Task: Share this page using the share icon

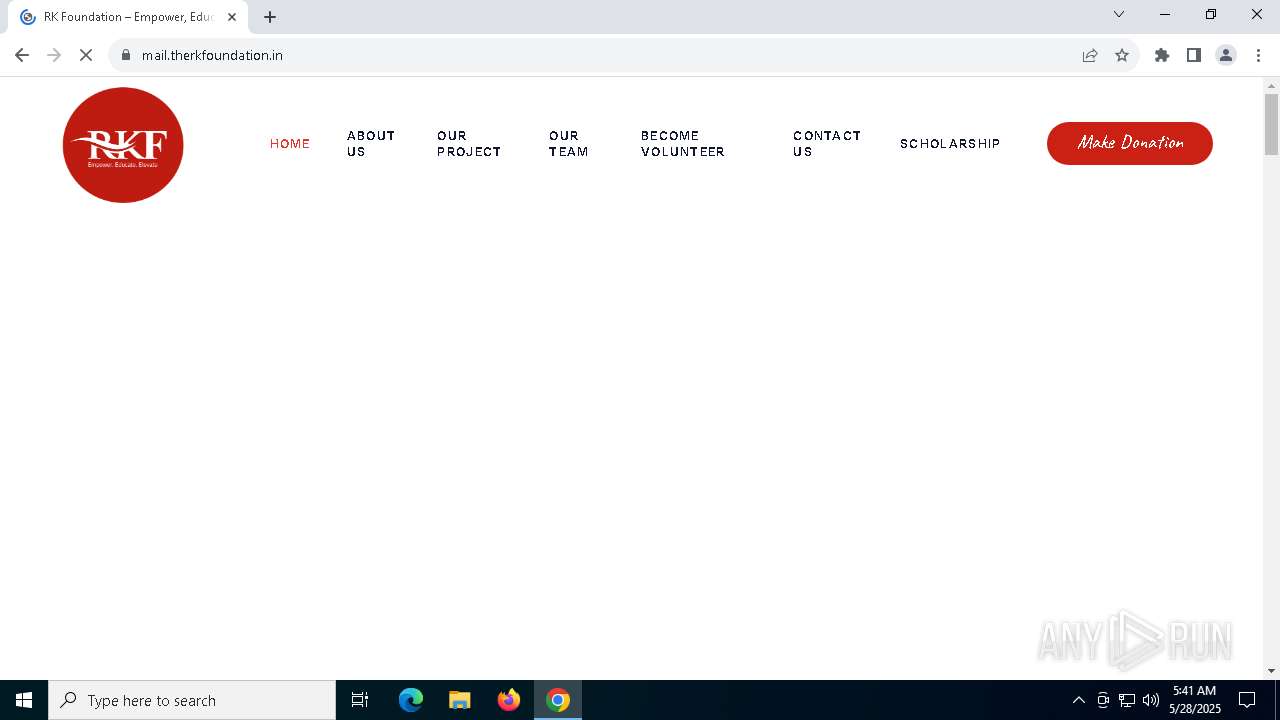Action: 1090,55
